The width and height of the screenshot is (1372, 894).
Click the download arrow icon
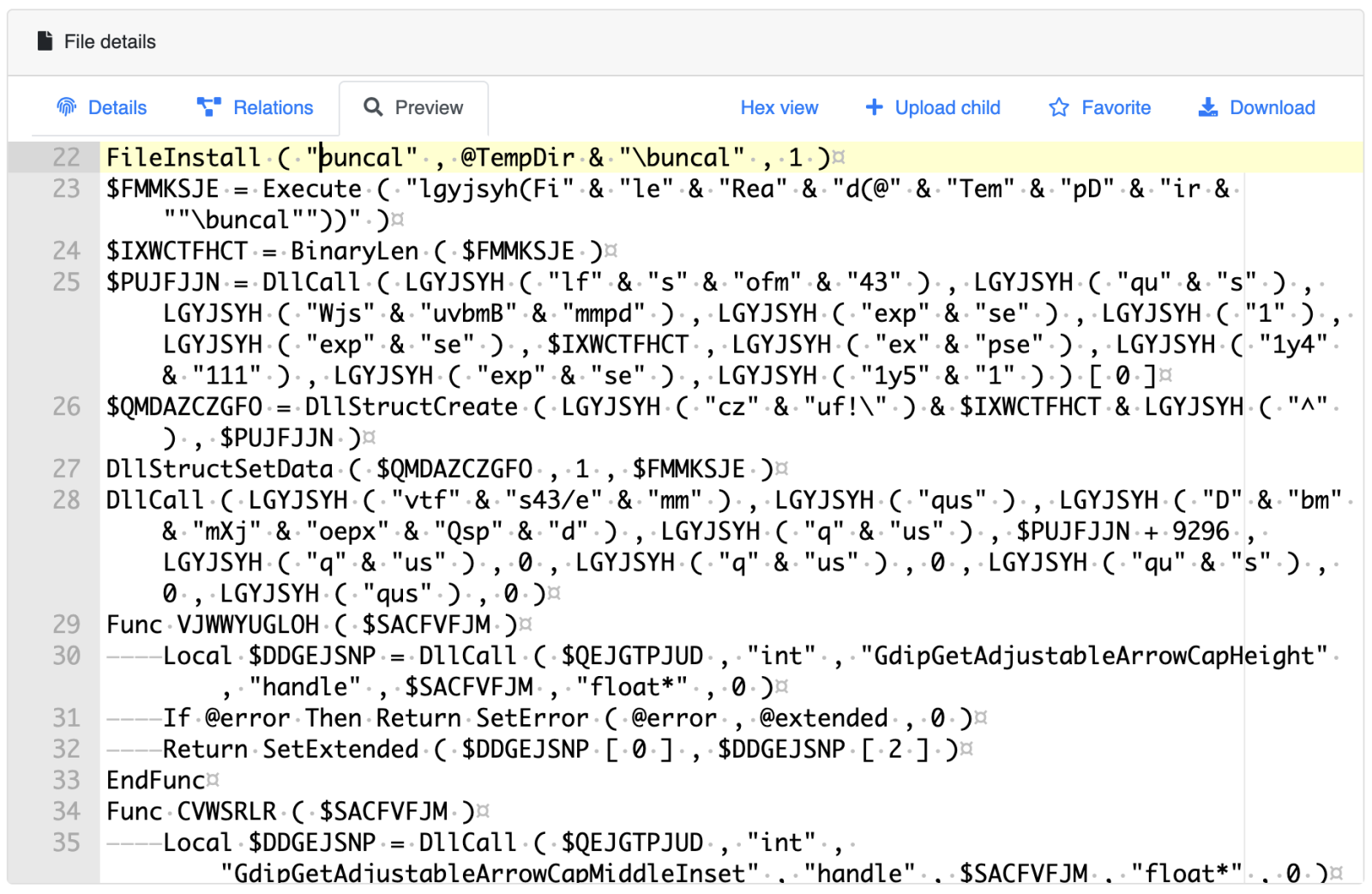tap(1207, 107)
